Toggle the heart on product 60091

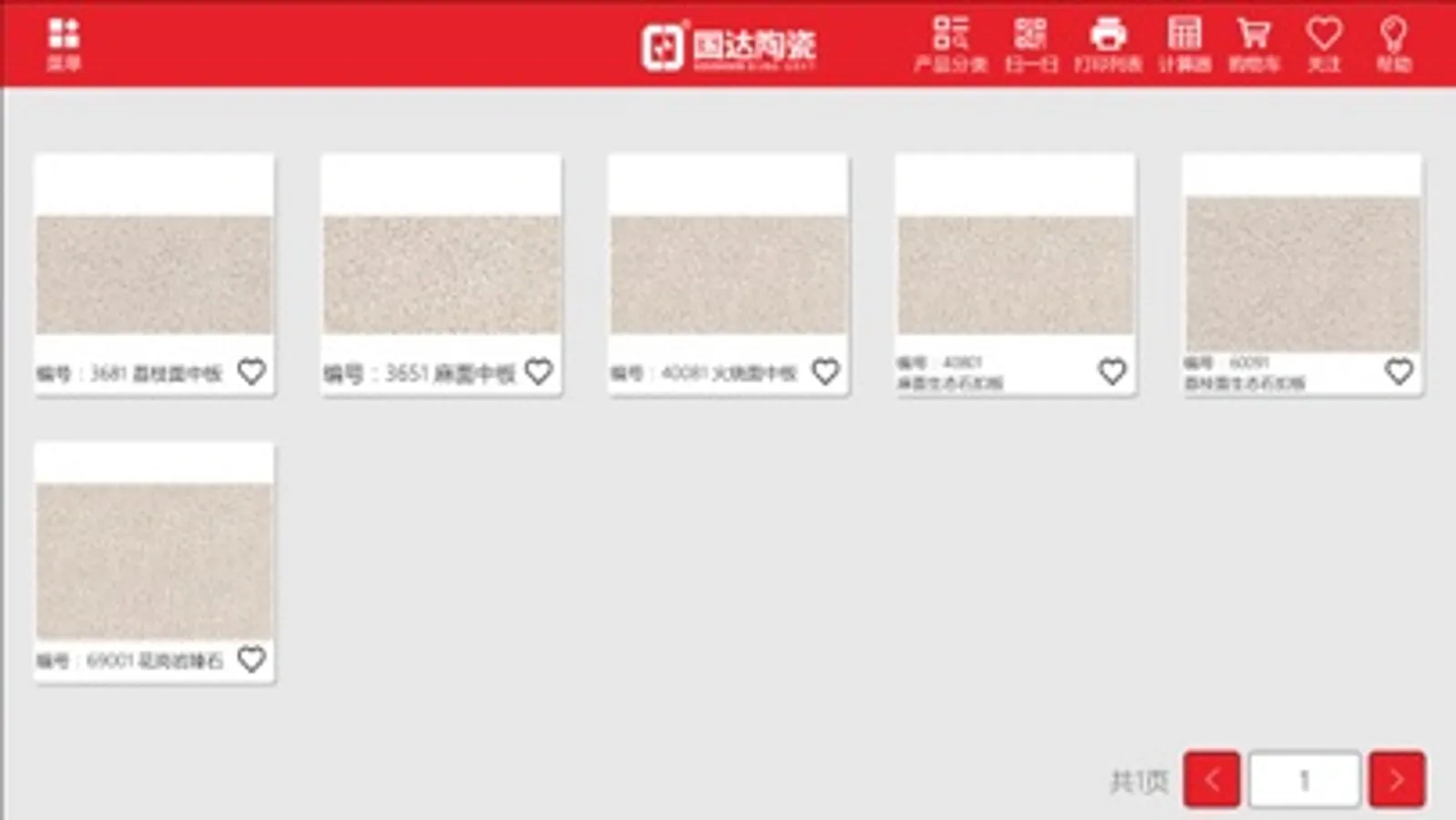1400,372
